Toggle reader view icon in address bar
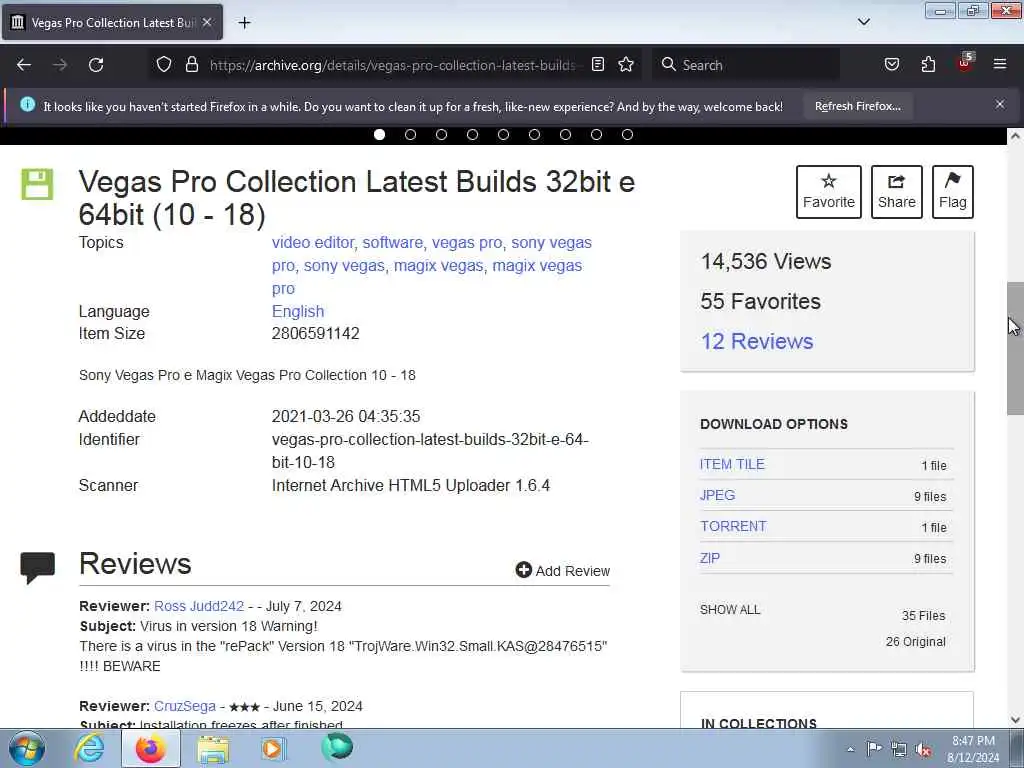Viewport: 1024px width, 768px height. point(598,64)
